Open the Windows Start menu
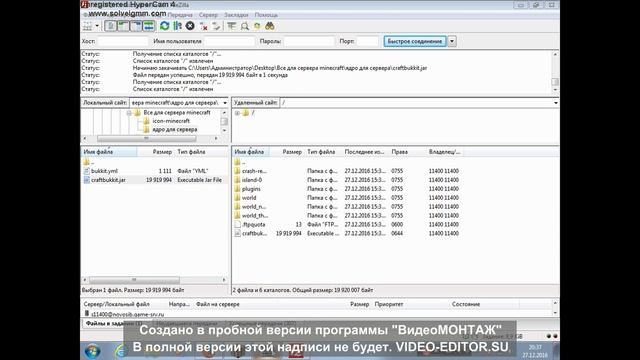This screenshot has width=640, height=360. (93, 351)
